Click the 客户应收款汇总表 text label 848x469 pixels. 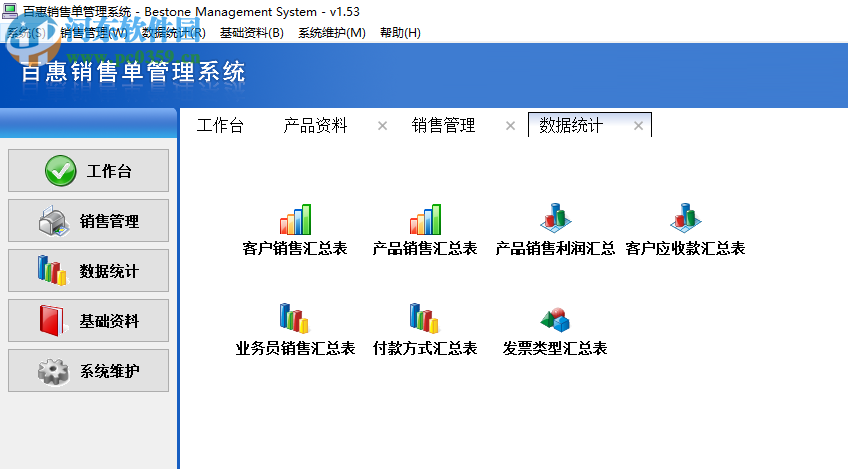coord(685,248)
